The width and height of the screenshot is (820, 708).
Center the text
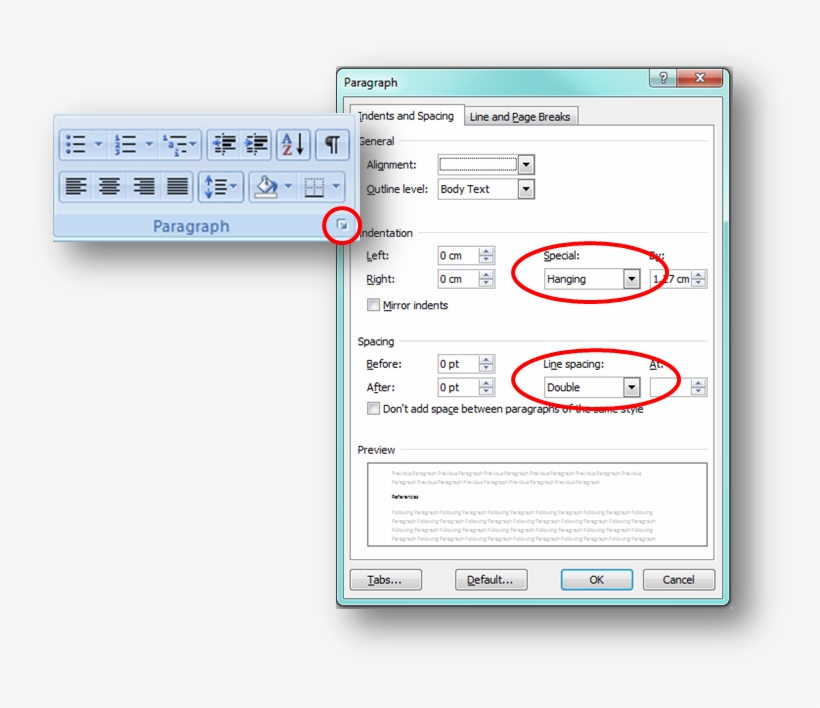pos(109,186)
